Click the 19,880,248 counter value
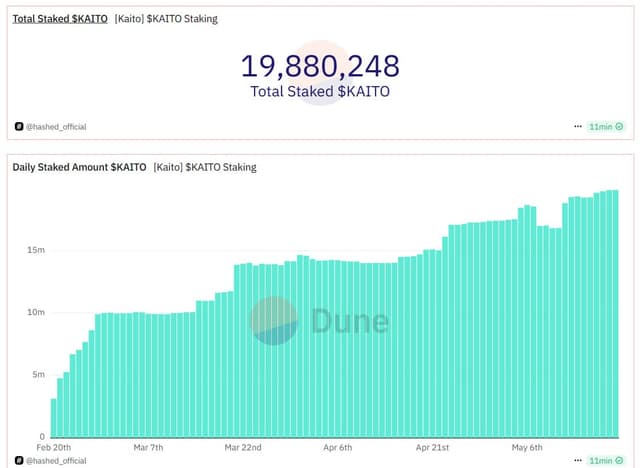 pyautogui.click(x=320, y=66)
